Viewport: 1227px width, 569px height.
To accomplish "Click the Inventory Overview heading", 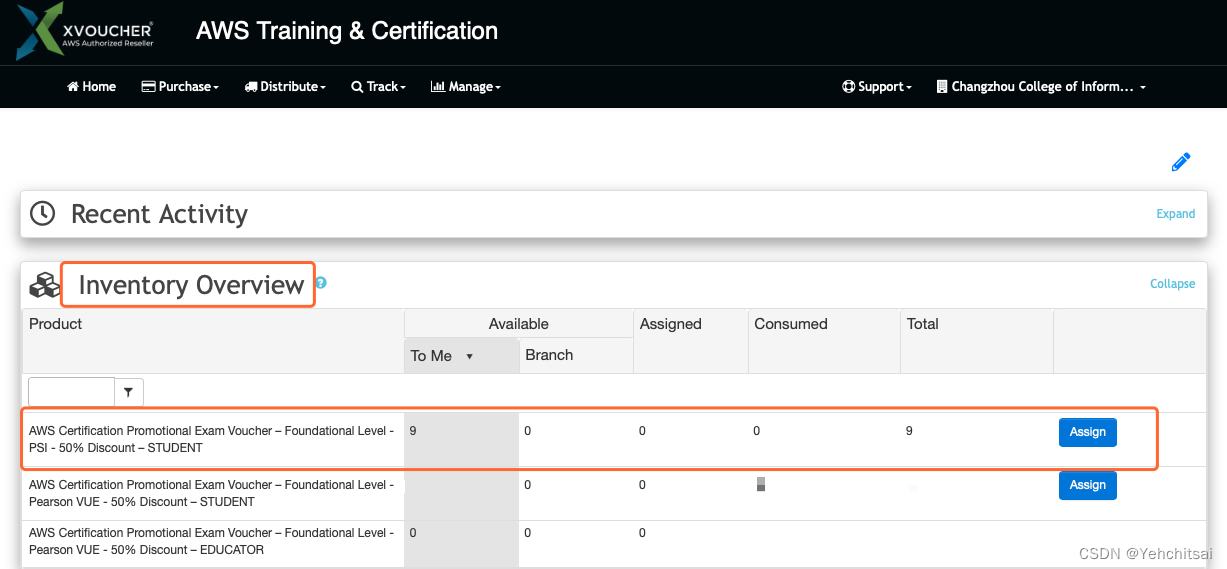I will point(191,285).
